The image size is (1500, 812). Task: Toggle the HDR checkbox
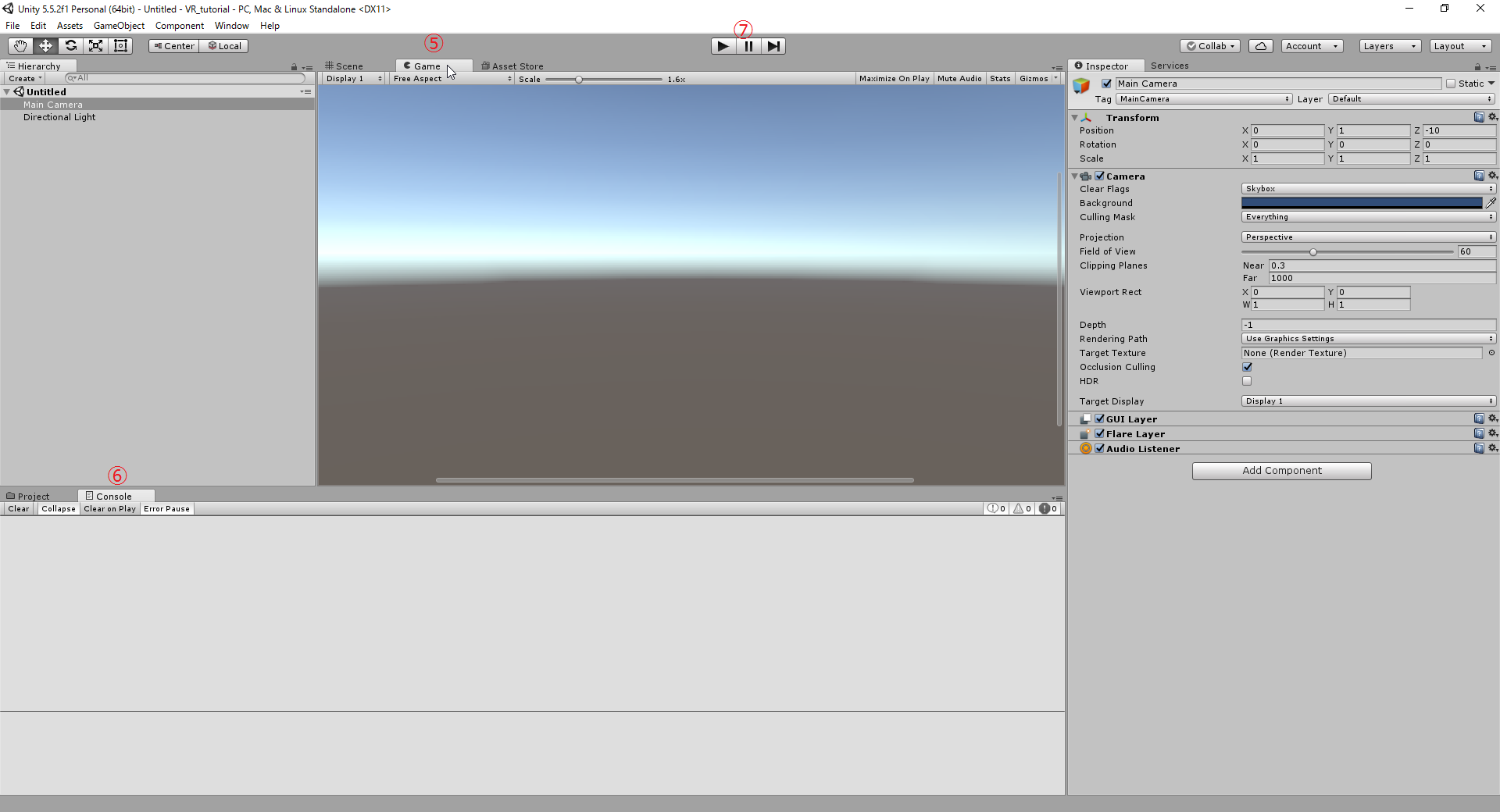pos(1247,381)
